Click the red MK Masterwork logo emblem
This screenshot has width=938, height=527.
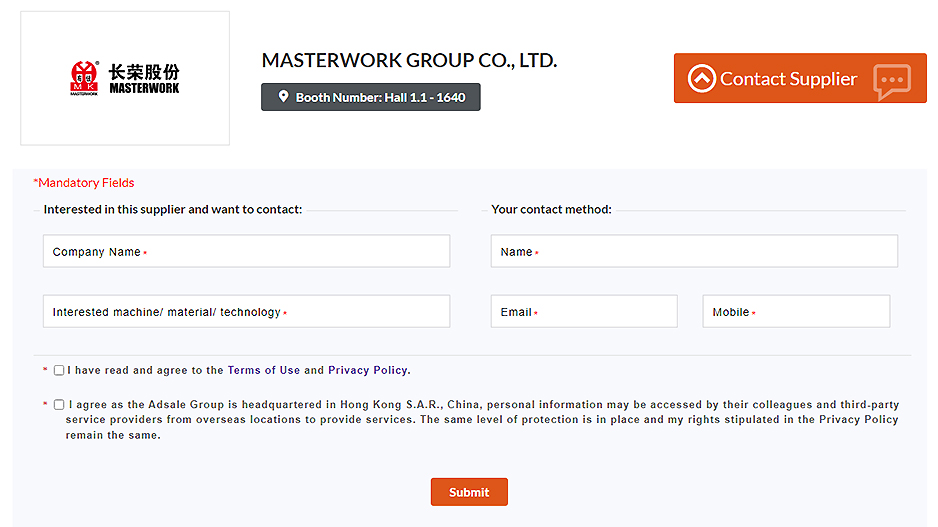click(x=84, y=77)
